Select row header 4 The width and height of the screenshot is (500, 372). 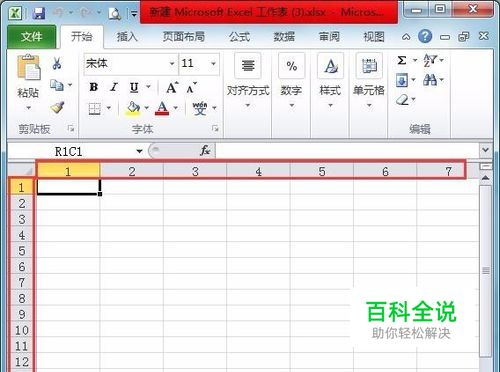(22, 235)
